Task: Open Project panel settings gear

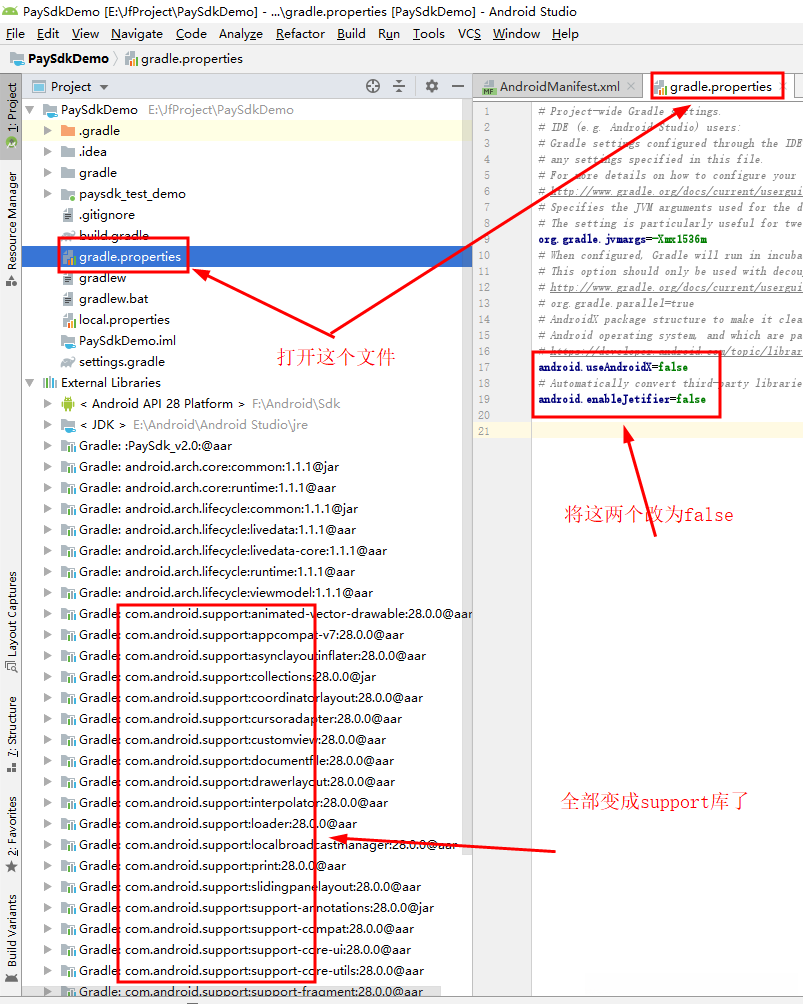Action: point(432,86)
